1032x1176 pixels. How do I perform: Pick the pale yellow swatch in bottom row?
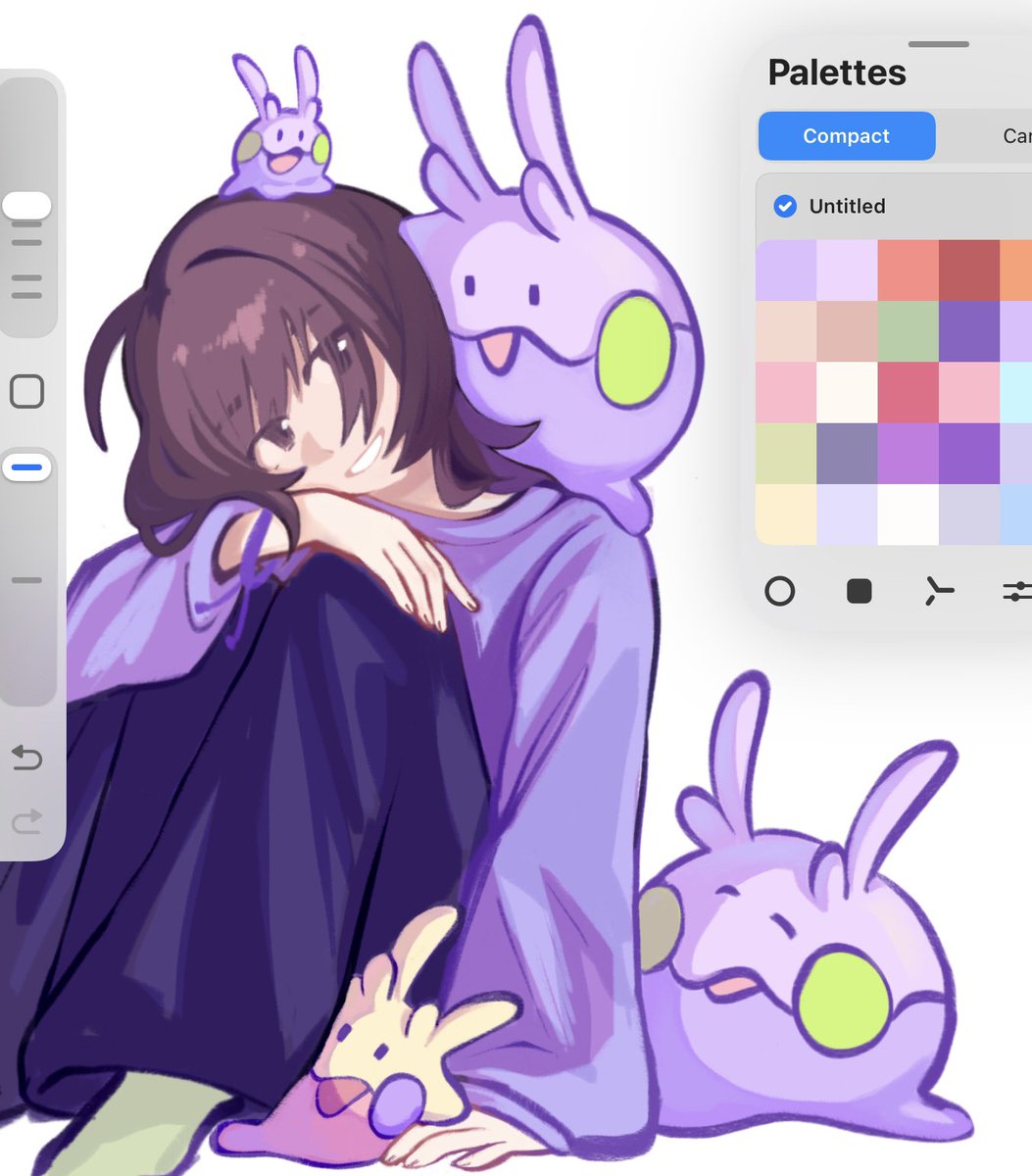[786, 514]
